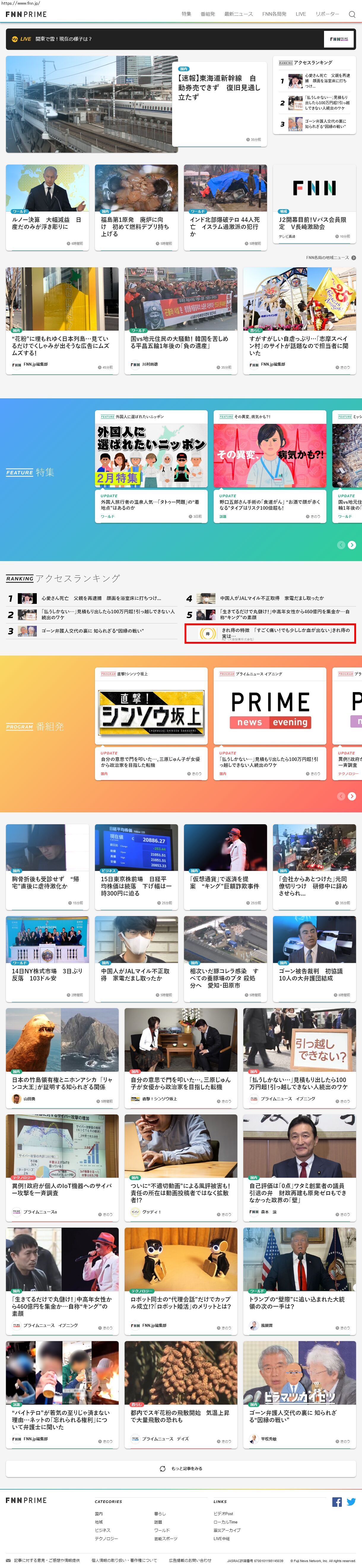Image resolution: width=362 pixels, height=1568 pixels.
Task: Open ranking item 3 ゴーン弁護人交代 in main ranking
Action: coord(91,631)
